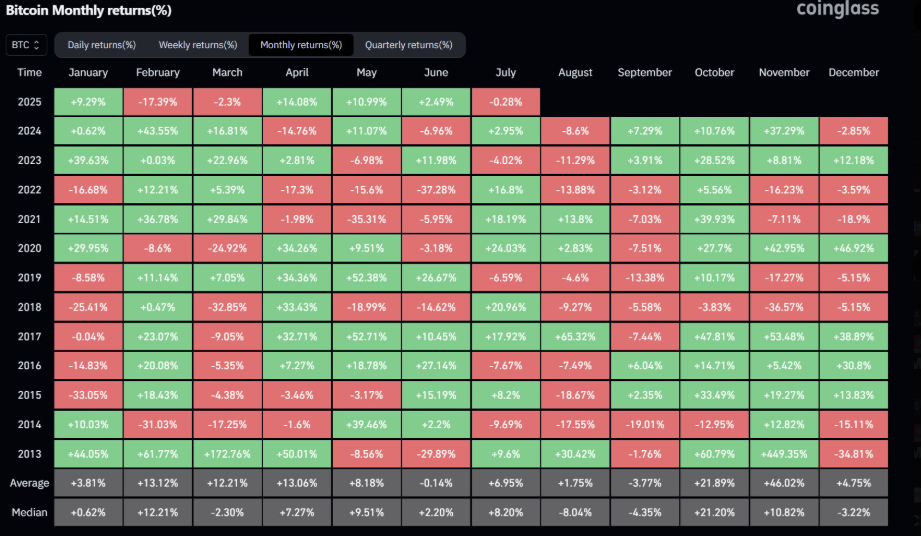The height and width of the screenshot is (536, 921).
Task: Click the 2017 January cell -0.04%
Action: 88,336
